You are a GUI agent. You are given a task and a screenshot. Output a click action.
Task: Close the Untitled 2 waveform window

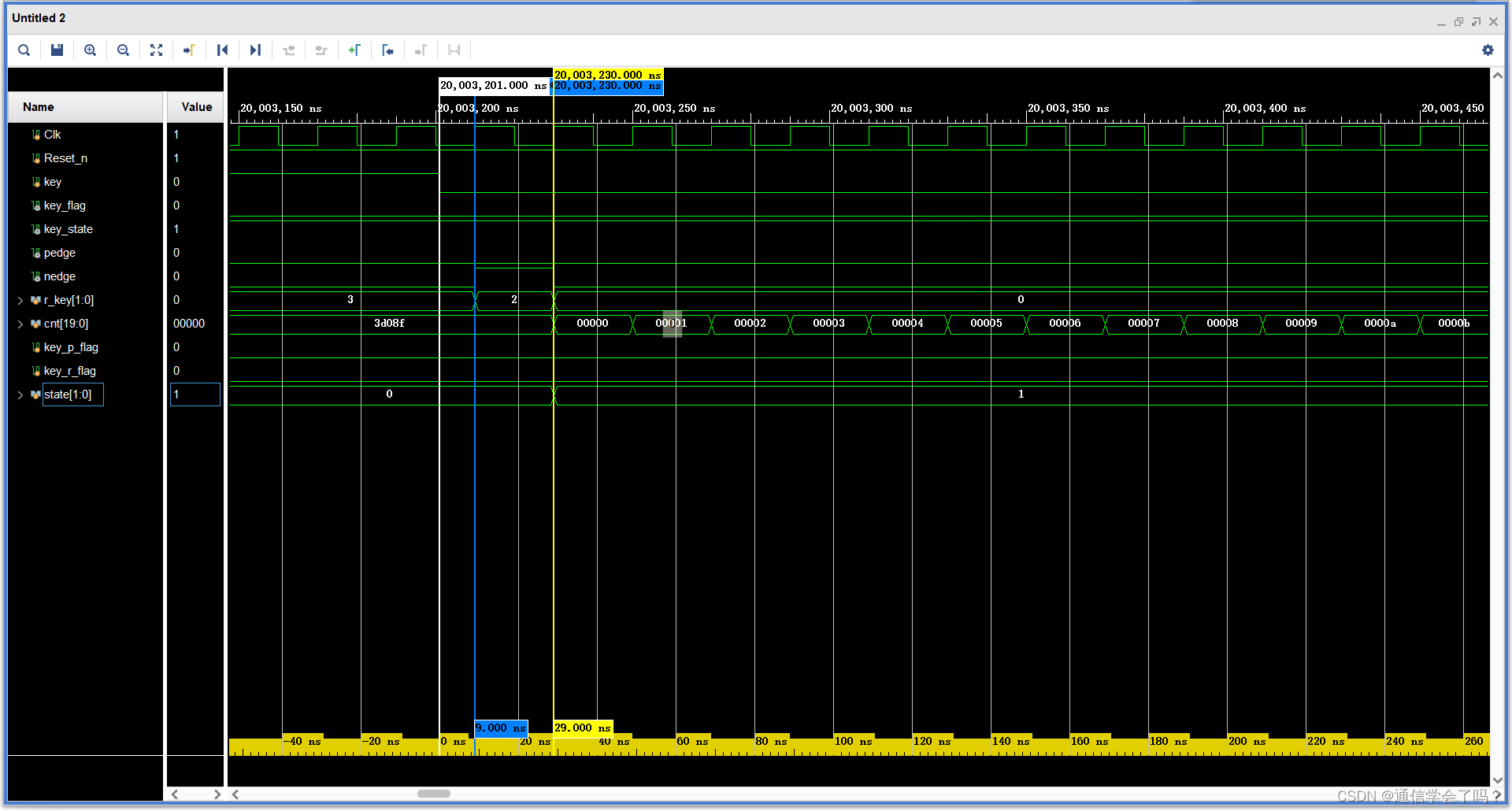tap(1493, 22)
